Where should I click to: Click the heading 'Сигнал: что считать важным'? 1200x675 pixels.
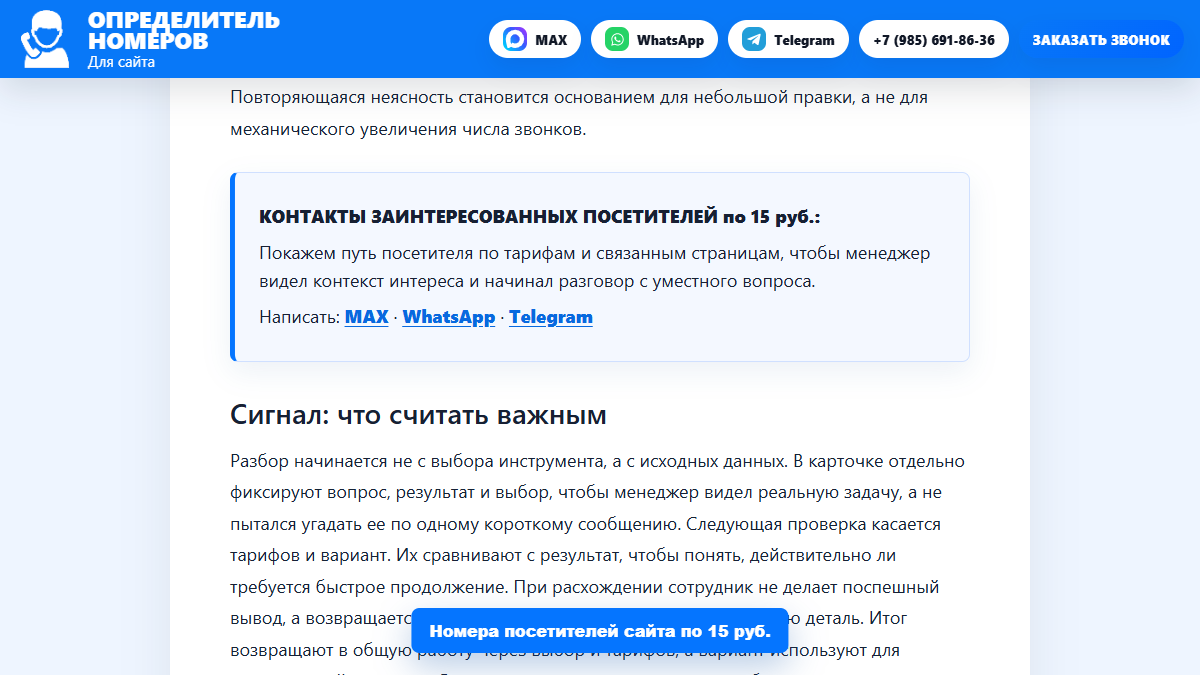pos(418,415)
